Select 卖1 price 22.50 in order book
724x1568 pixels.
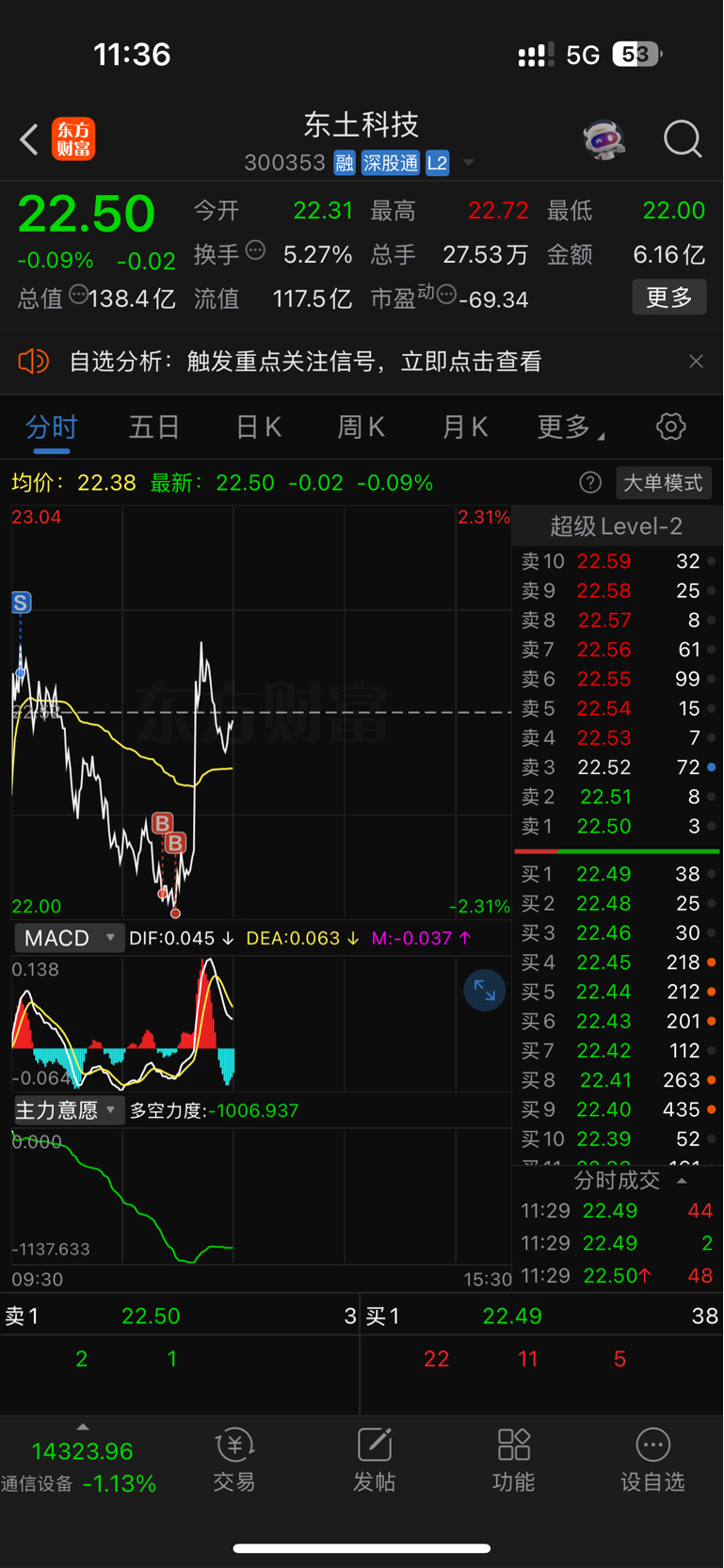pos(618,826)
